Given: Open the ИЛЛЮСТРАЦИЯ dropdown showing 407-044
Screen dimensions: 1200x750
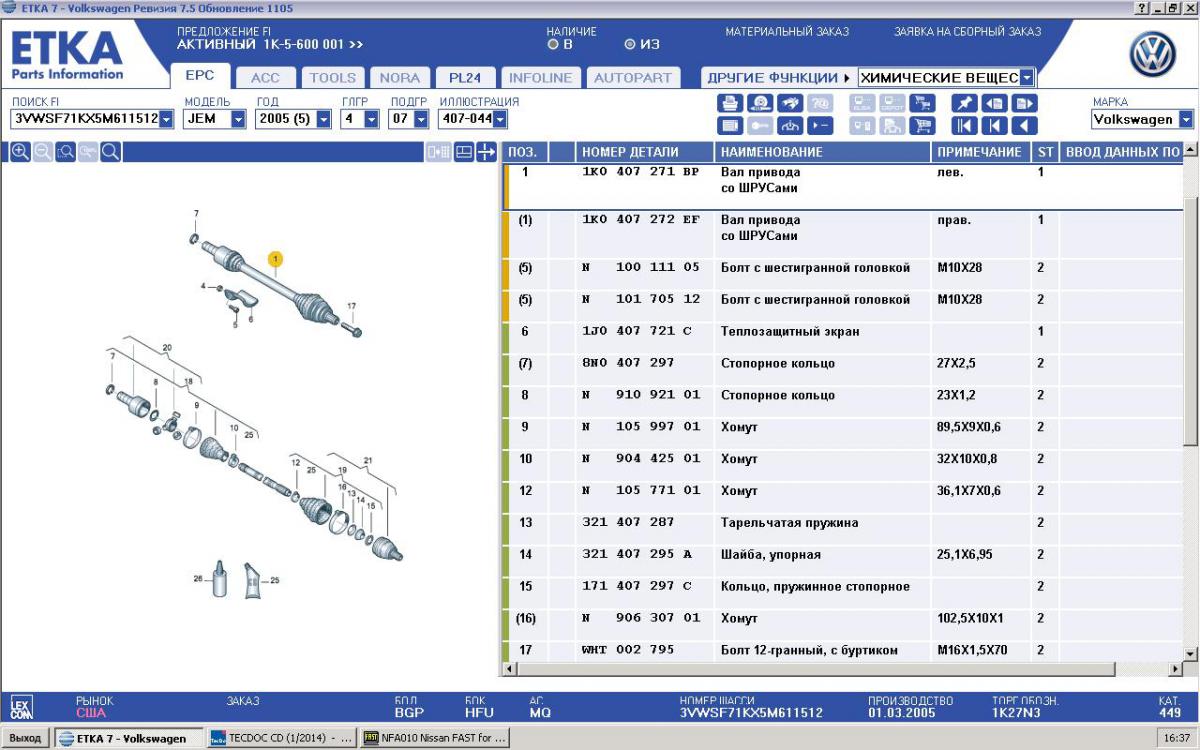Looking at the screenshot, I should (500, 119).
